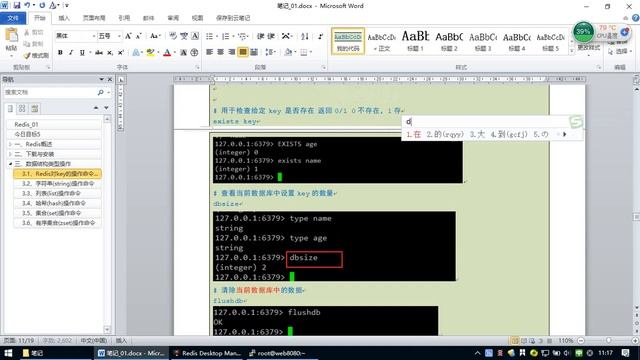Open the borders dropdown
This screenshot has height=360, width=640.
pos(311,52)
